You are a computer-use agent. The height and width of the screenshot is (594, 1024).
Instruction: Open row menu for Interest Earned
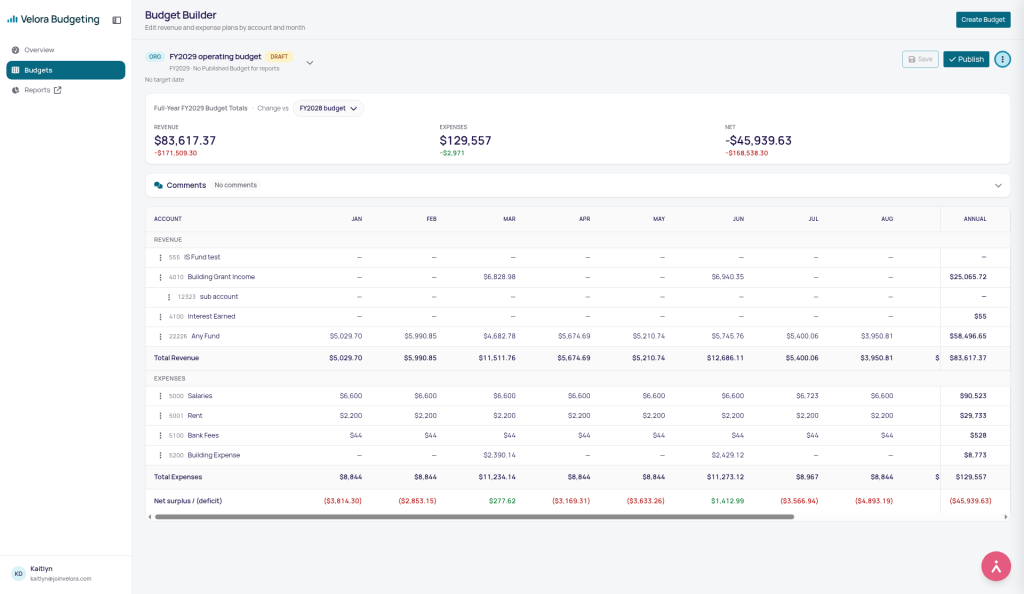click(161, 317)
